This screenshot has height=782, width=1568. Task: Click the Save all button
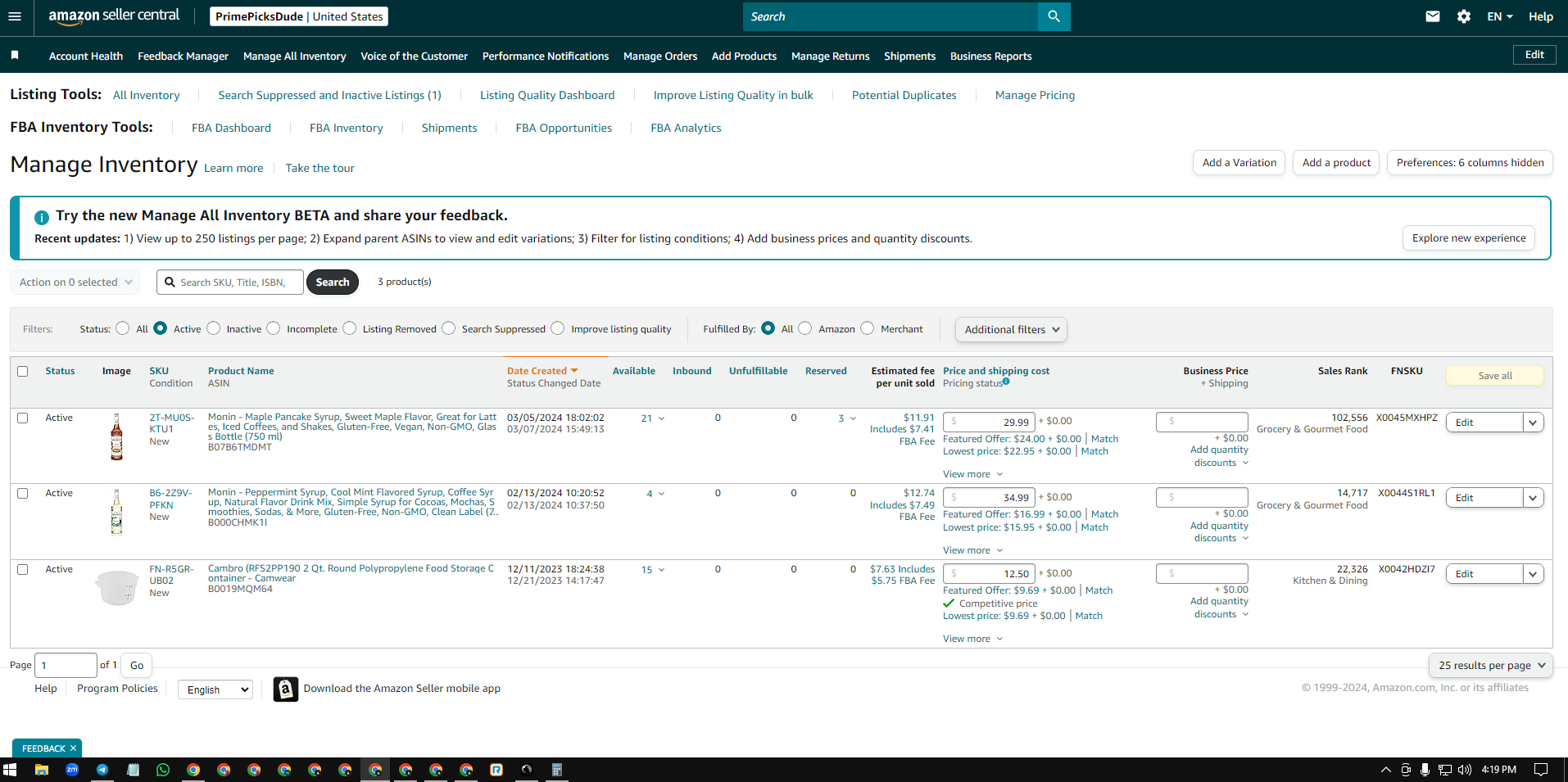pos(1495,376)
